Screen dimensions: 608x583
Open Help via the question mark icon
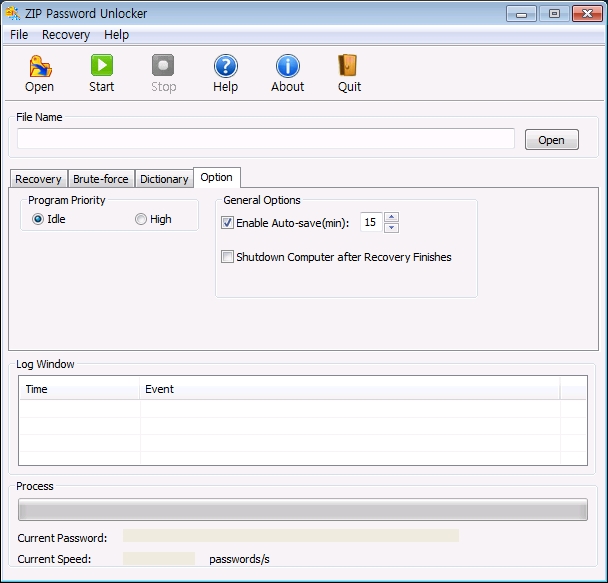coord(226,67)
